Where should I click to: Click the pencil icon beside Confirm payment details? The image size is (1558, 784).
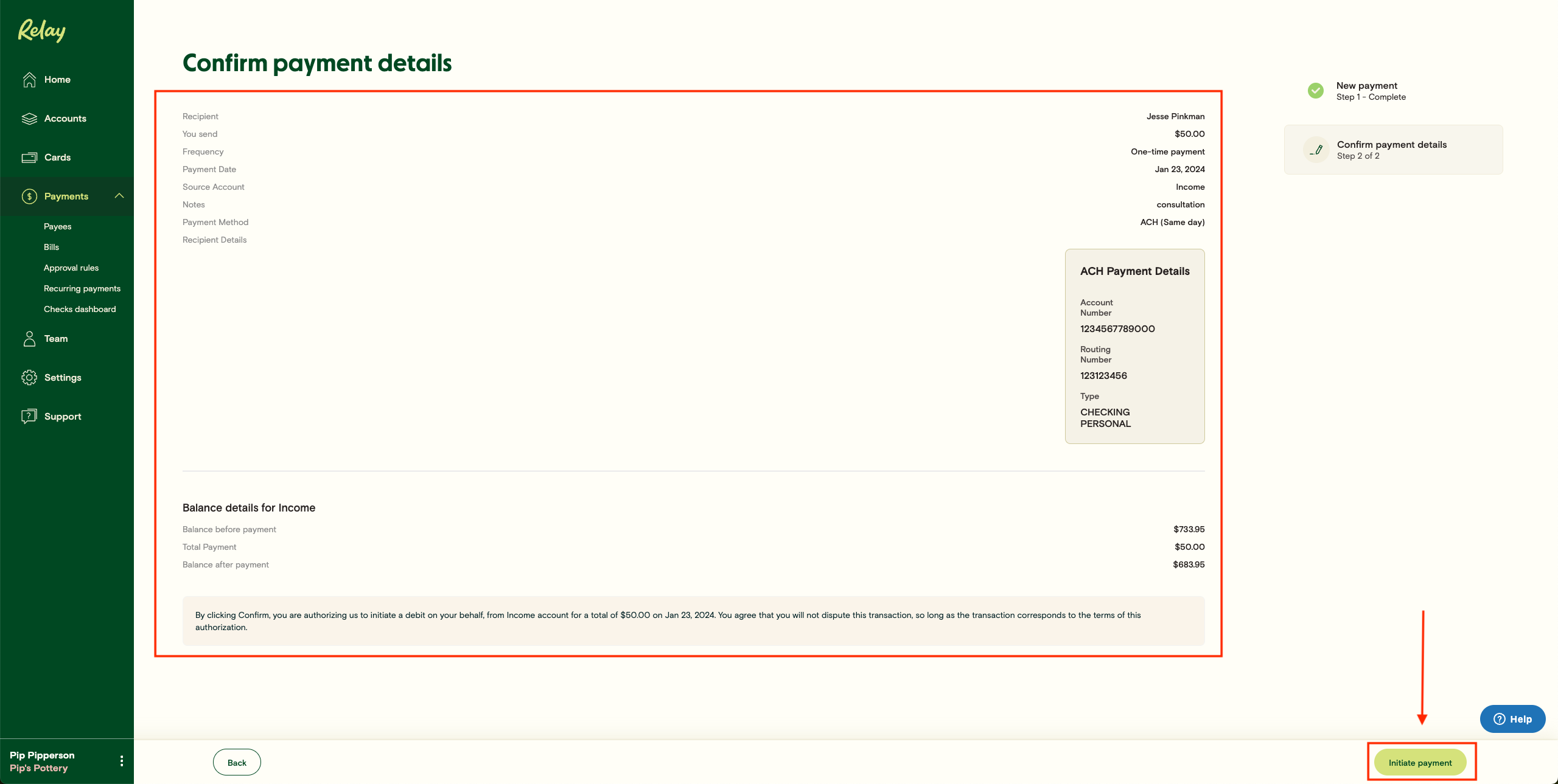click(x=1316, y=150)
